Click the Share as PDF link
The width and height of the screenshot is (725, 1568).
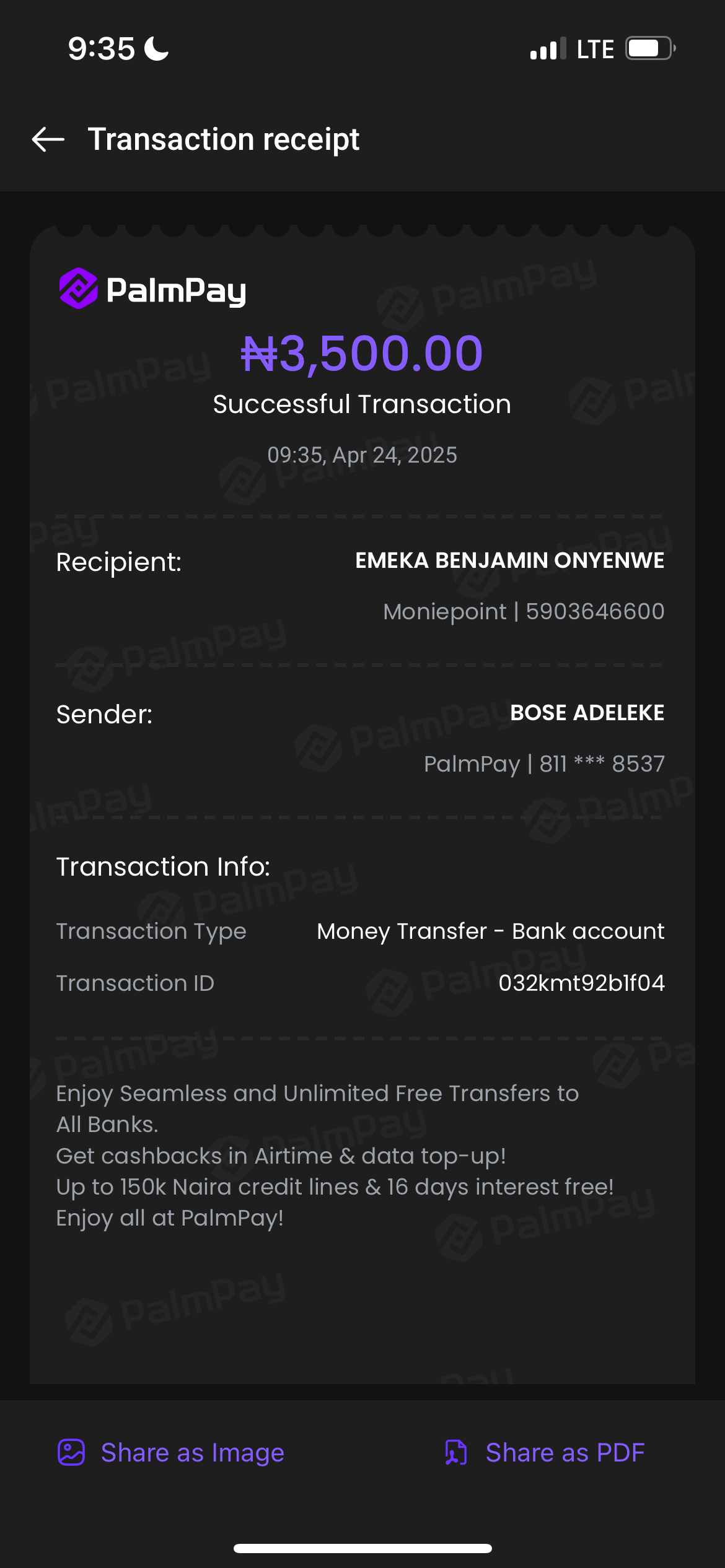(x=565, y=1452)
